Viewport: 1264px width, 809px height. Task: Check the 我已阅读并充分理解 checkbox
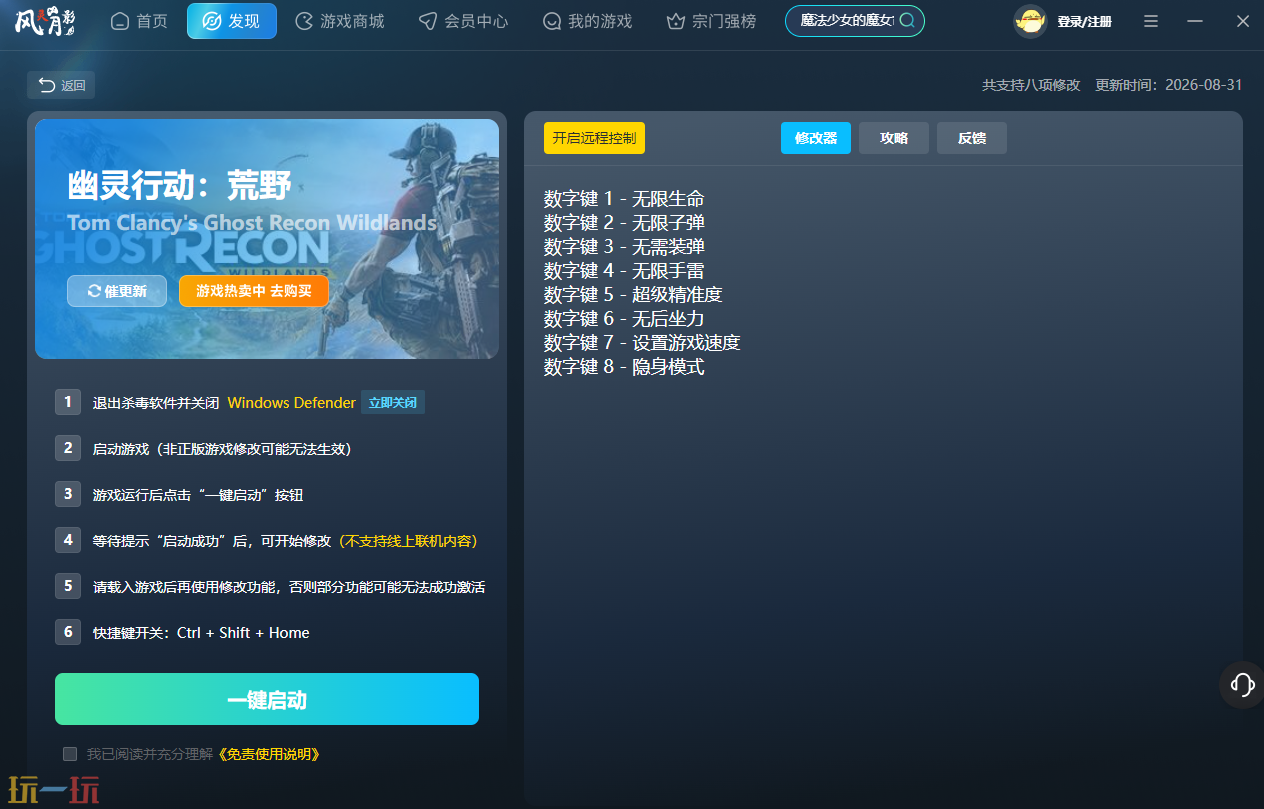70,754
